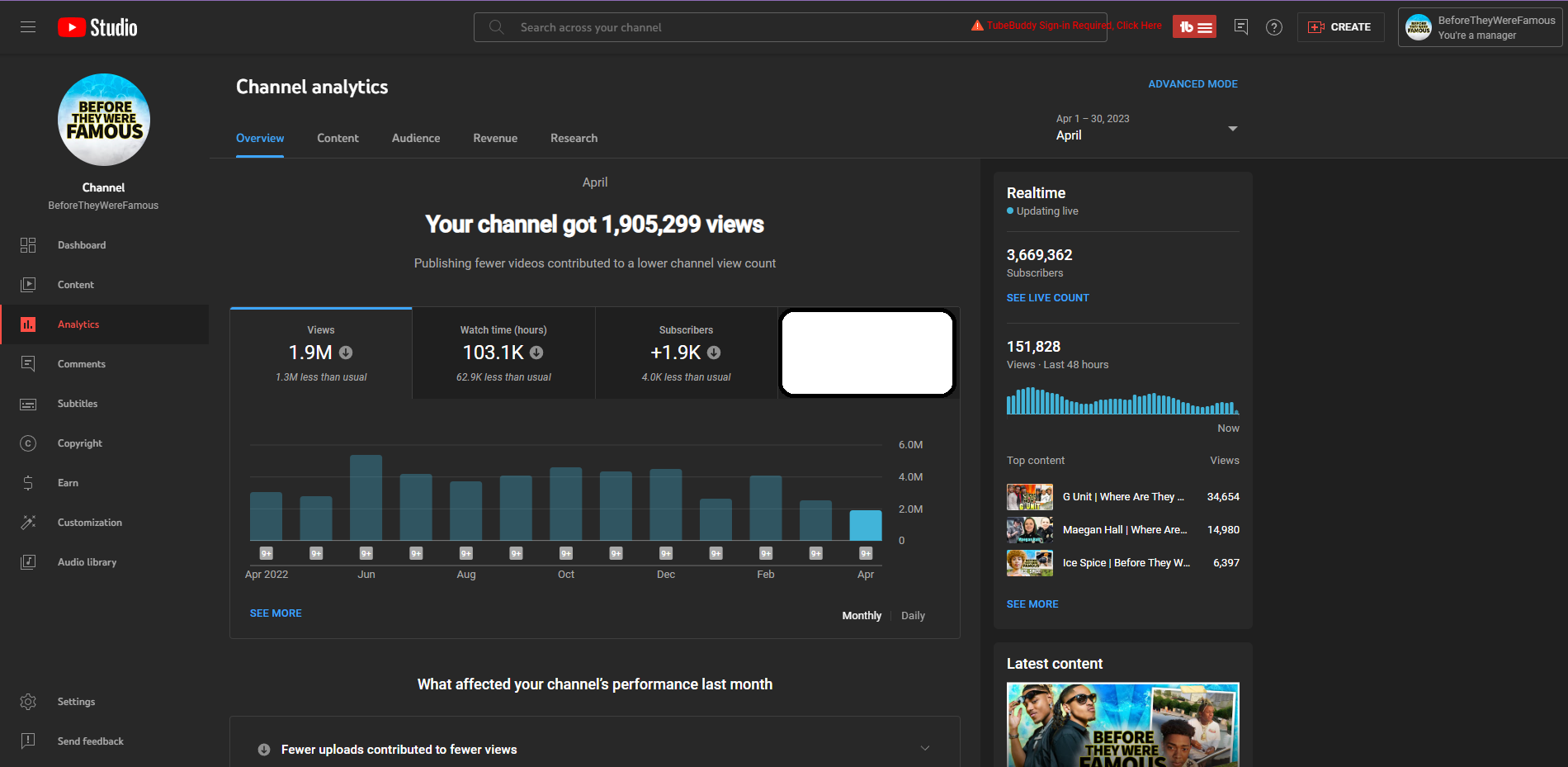Select the Views metric card
This screenshot has width=1568, height=767.
point(321,353)
